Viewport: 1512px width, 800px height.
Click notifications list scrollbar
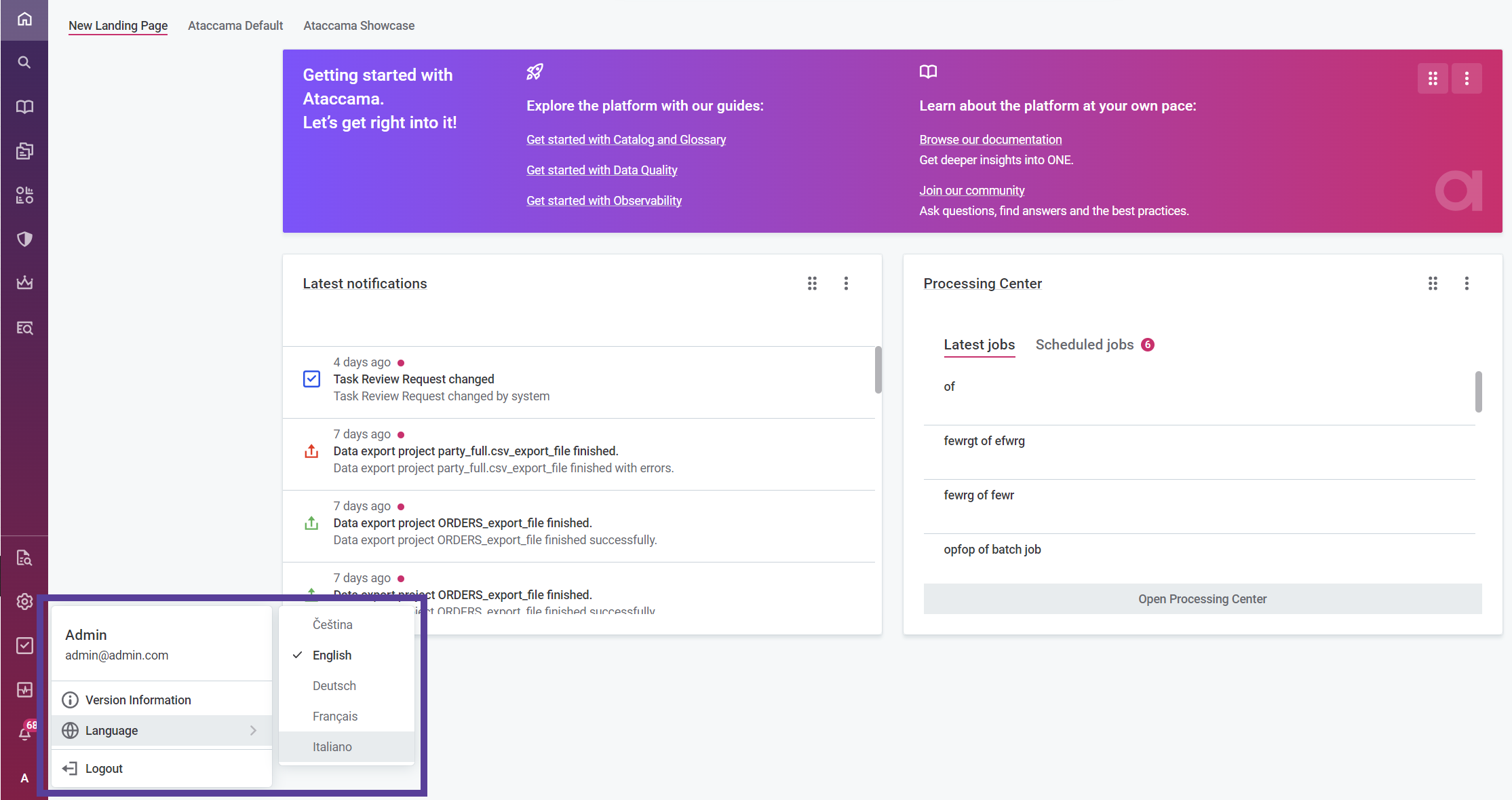(x=878, y=370)
